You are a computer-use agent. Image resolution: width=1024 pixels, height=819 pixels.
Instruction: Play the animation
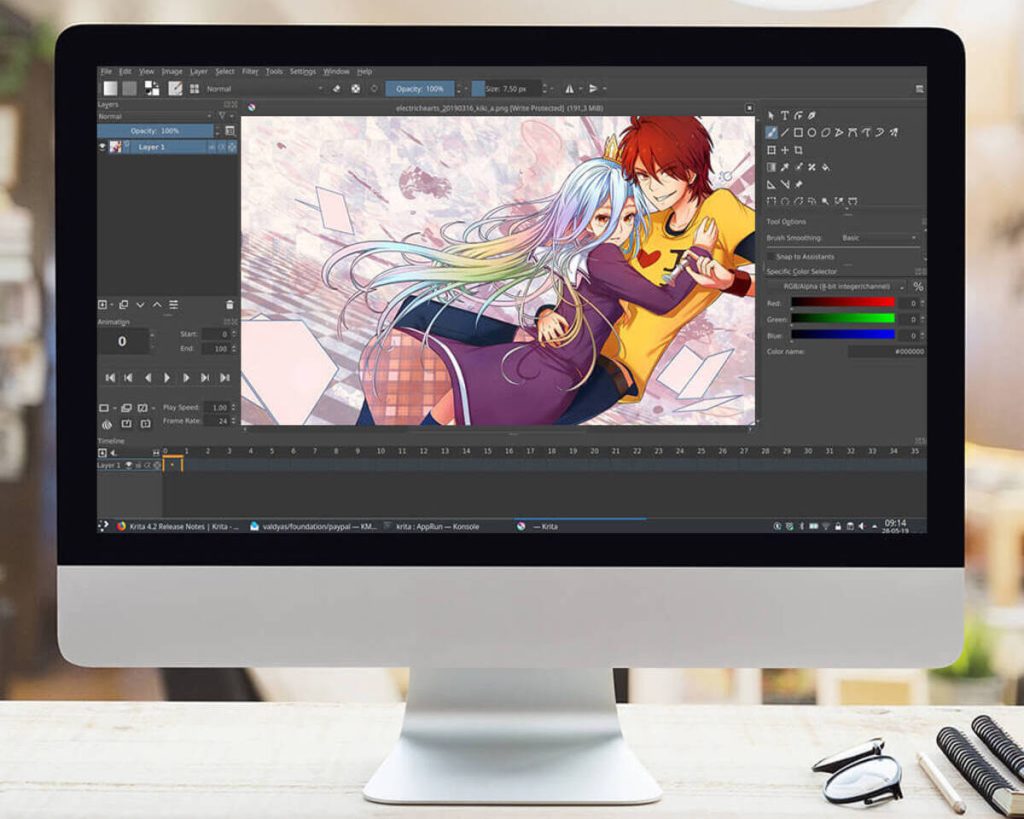click(167, 377)
